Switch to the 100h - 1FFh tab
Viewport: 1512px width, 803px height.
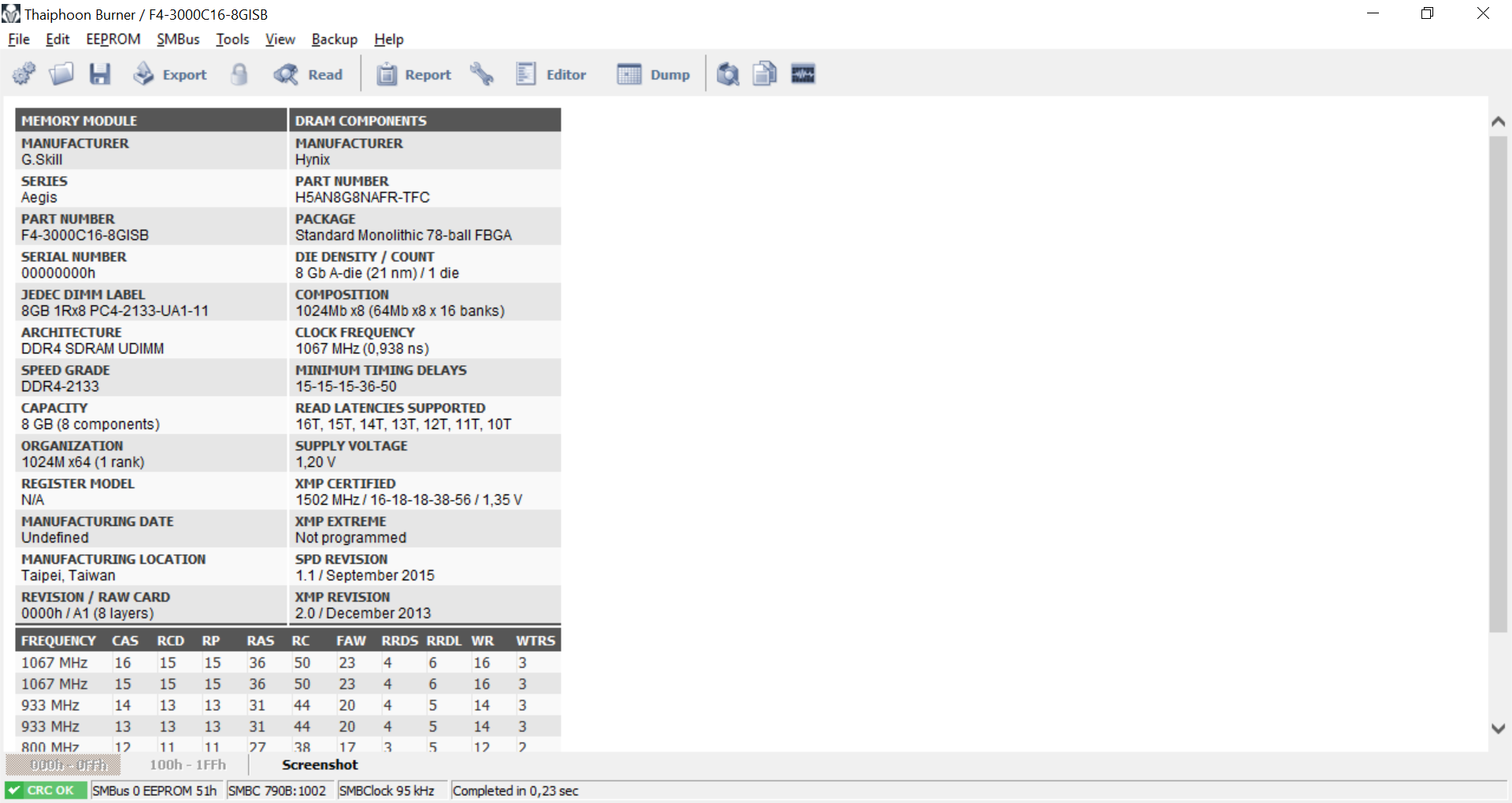pos(187,764)
